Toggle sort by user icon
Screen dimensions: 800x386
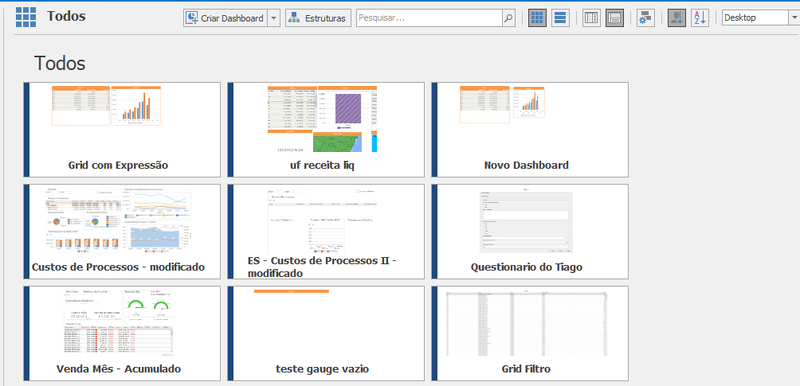[x=677, y=18]
